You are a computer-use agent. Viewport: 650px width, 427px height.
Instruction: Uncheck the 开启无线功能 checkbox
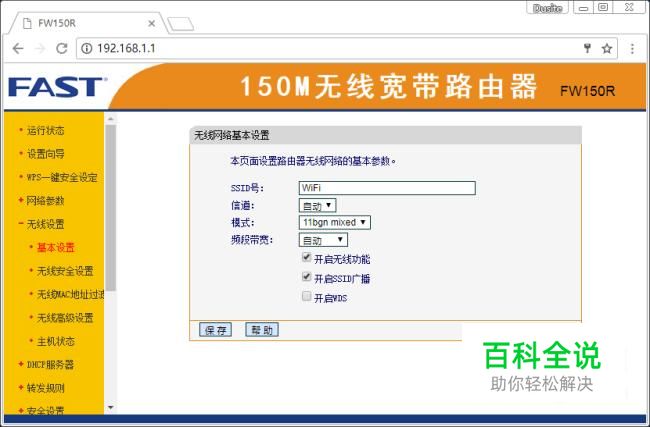(306, 257)
